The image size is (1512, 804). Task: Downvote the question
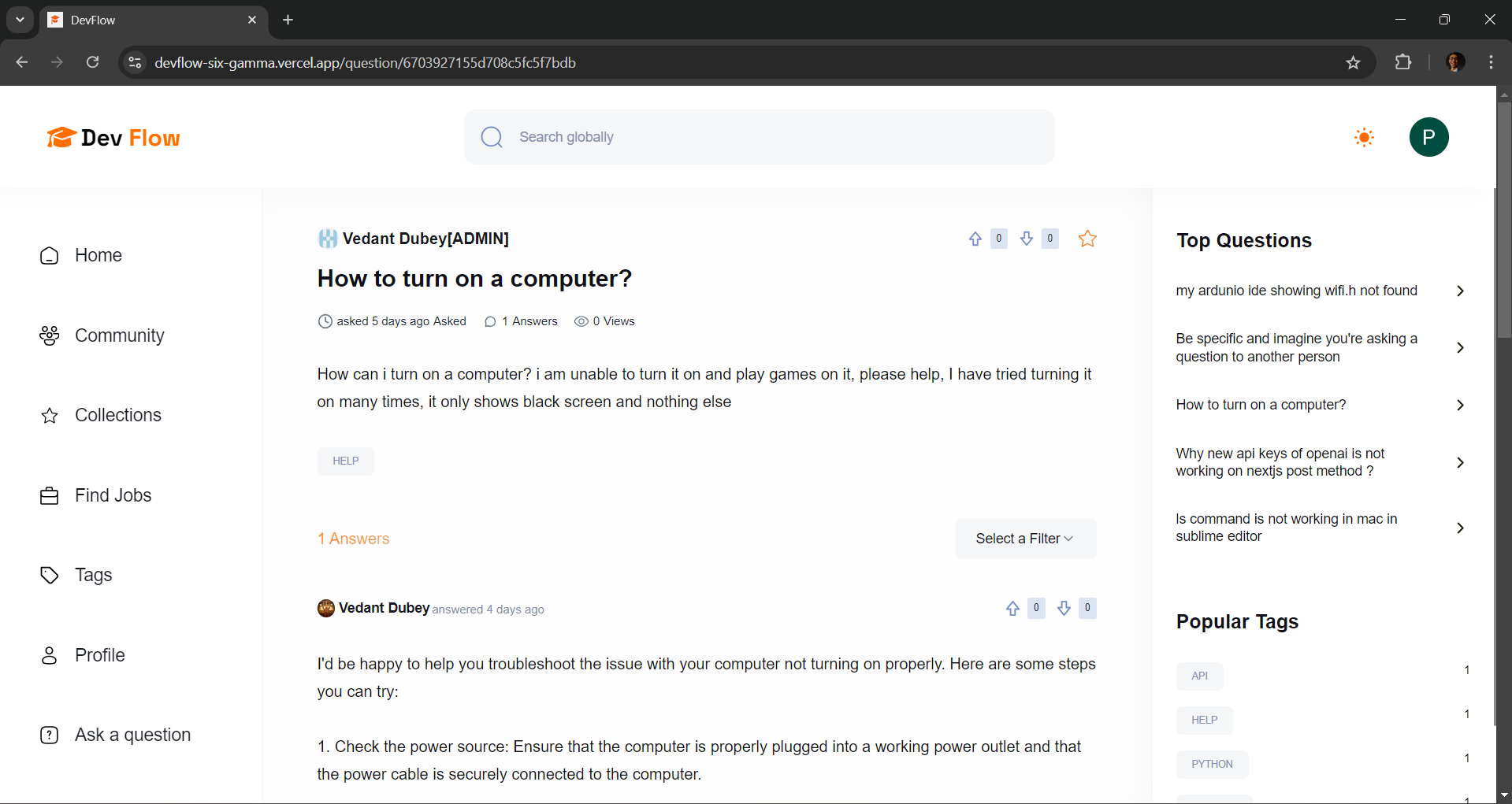[1027, 239]
